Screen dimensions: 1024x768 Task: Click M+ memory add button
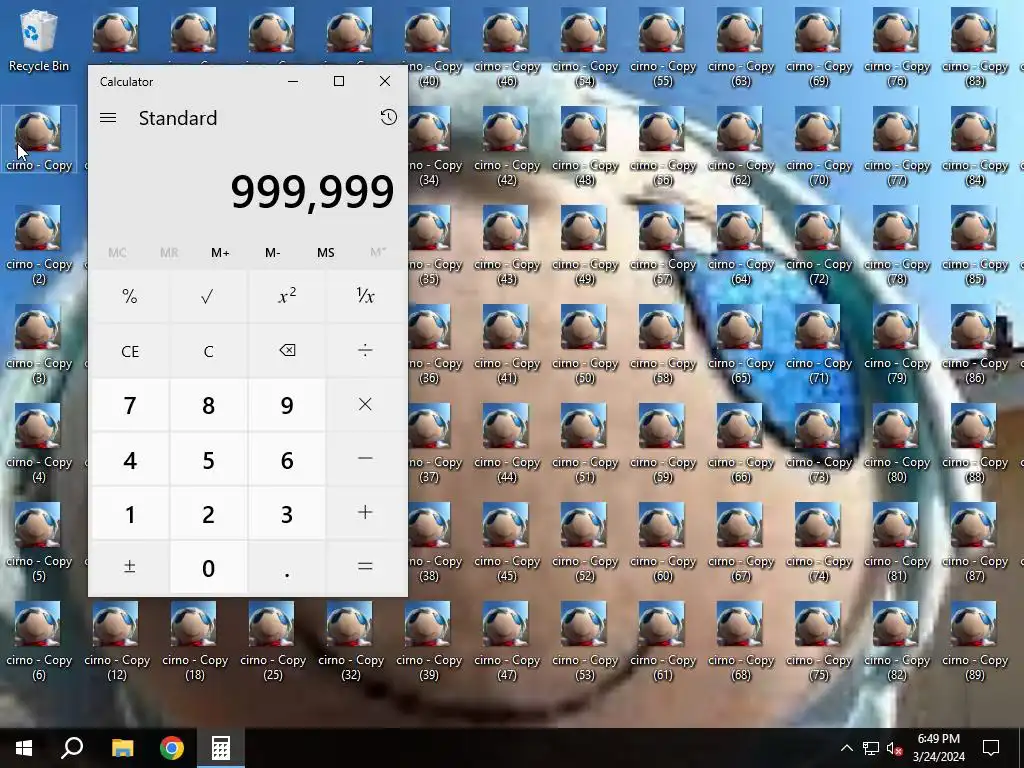(x=220, y=253)
